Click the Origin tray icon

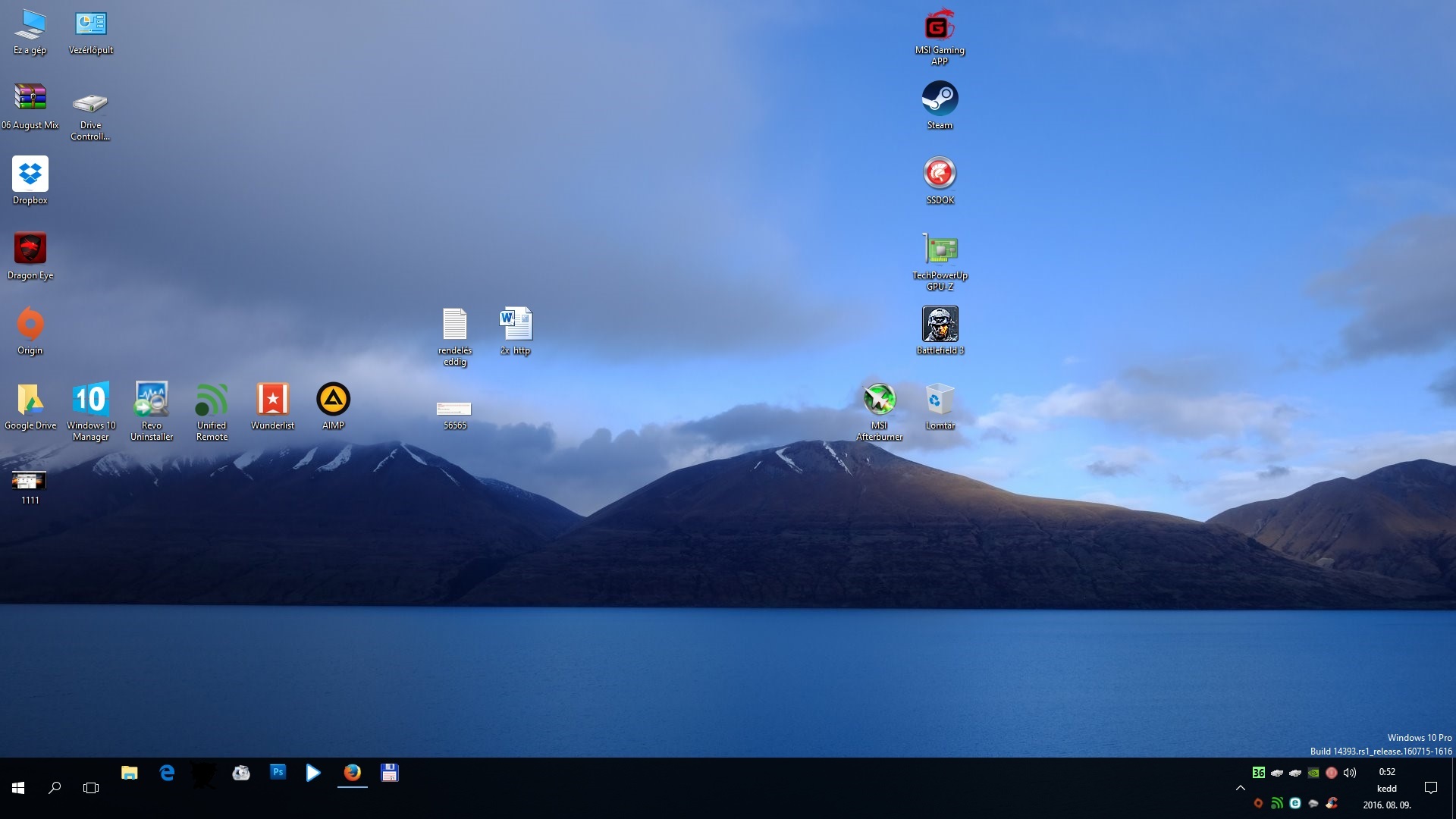pos(1259,803)
